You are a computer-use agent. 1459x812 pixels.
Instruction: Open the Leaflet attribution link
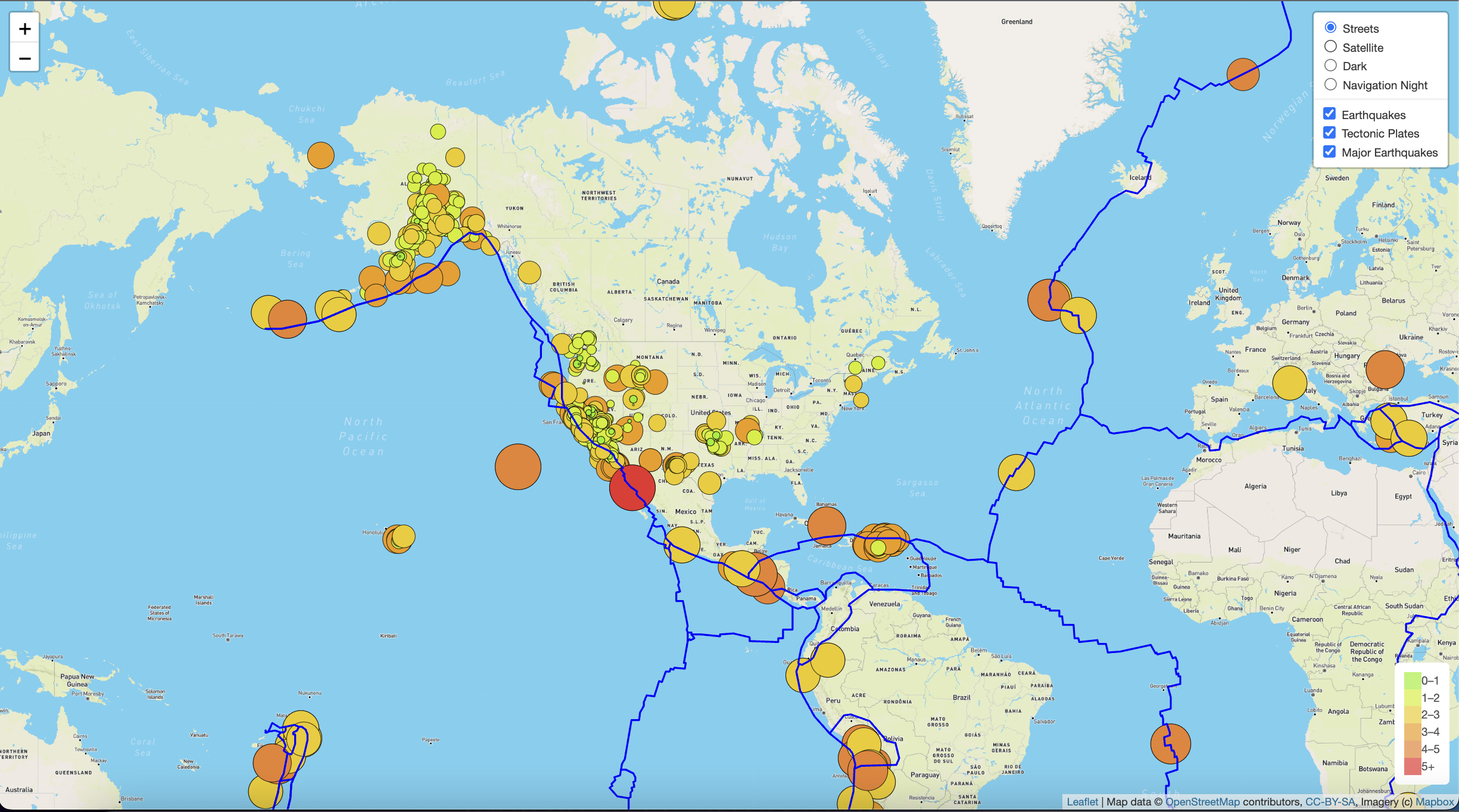click(x=1083, y=802)
